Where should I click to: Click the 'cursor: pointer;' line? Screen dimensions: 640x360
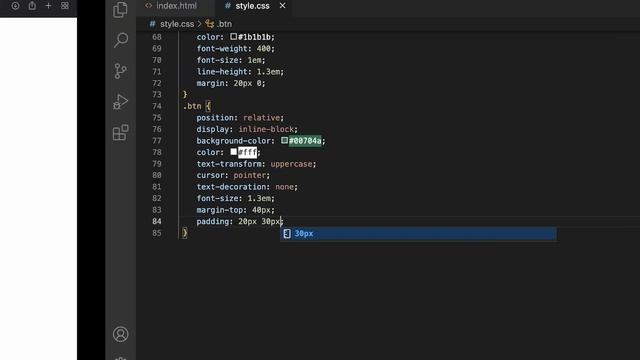click(x=233, y=175)
